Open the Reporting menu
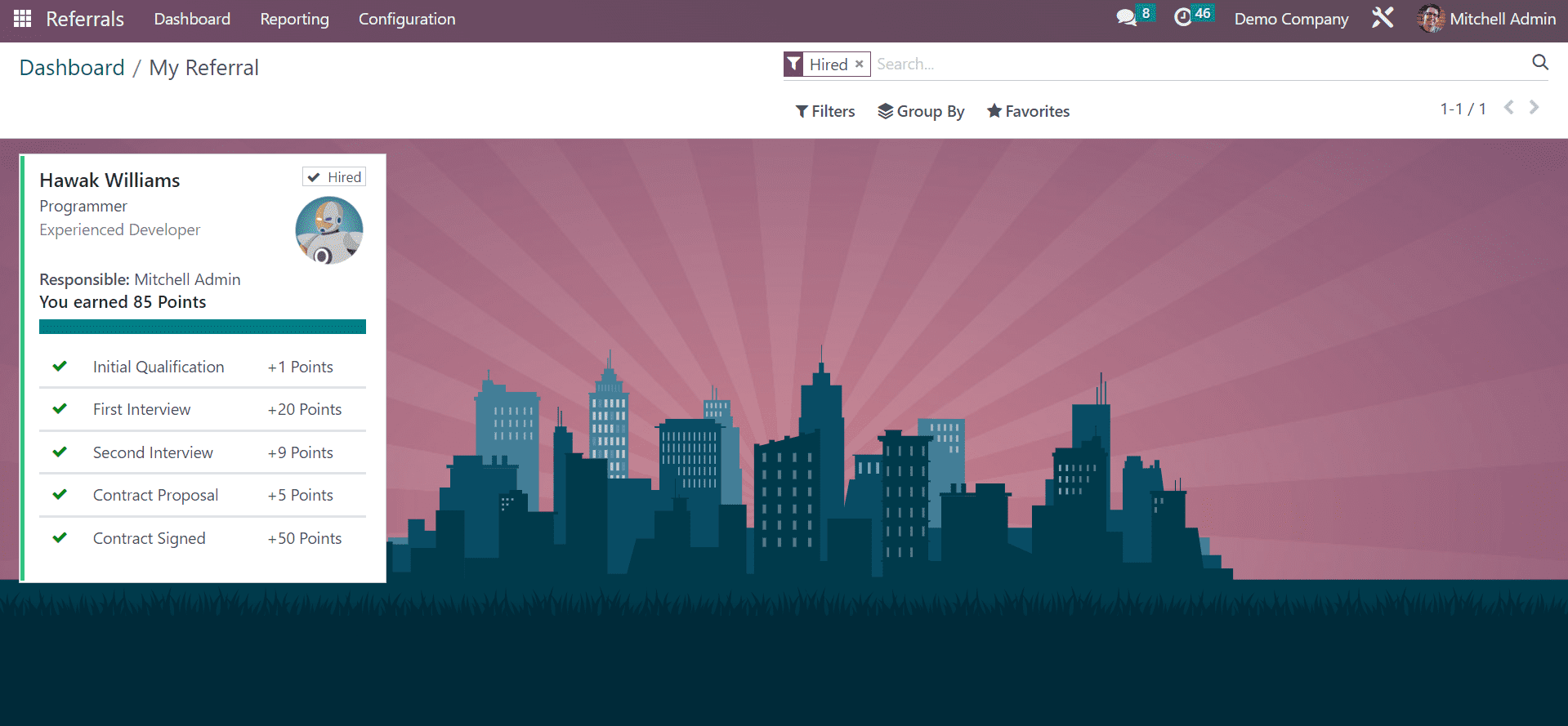The width and height of the screenshot is (1568, 726). click(x=294, y=19)
